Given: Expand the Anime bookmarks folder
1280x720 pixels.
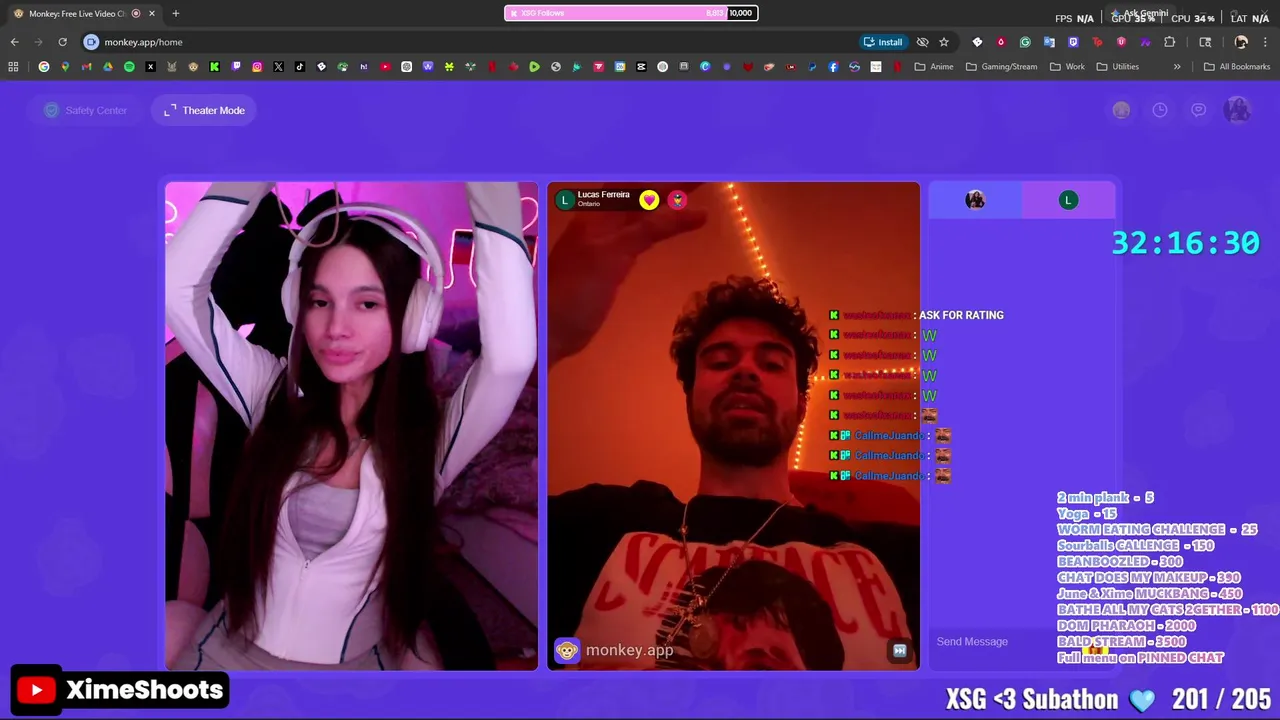Looking at the screenshot, I should [934, 67].
